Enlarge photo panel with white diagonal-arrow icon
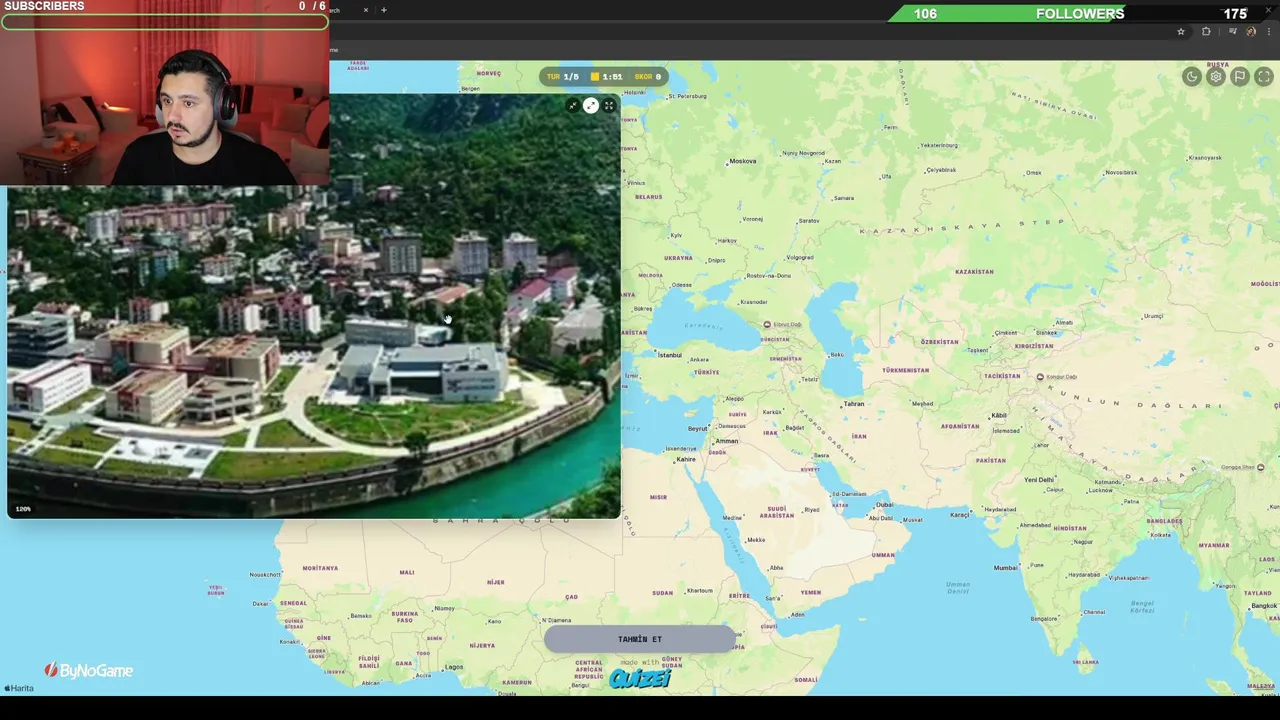Screen dimensions: 1280x720 591,105
